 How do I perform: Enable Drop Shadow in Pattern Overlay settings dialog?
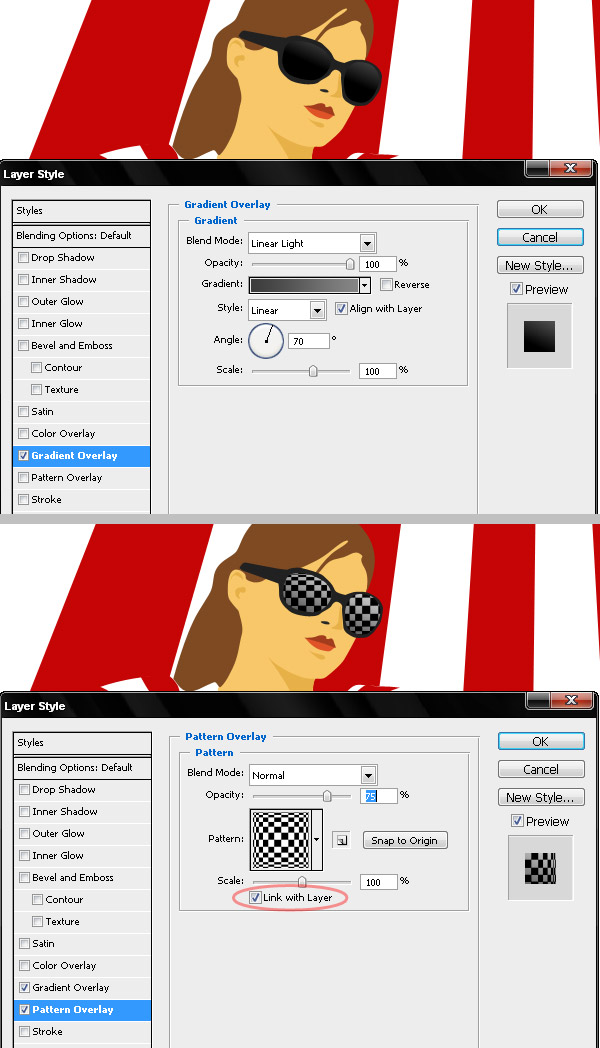[25, 789]
